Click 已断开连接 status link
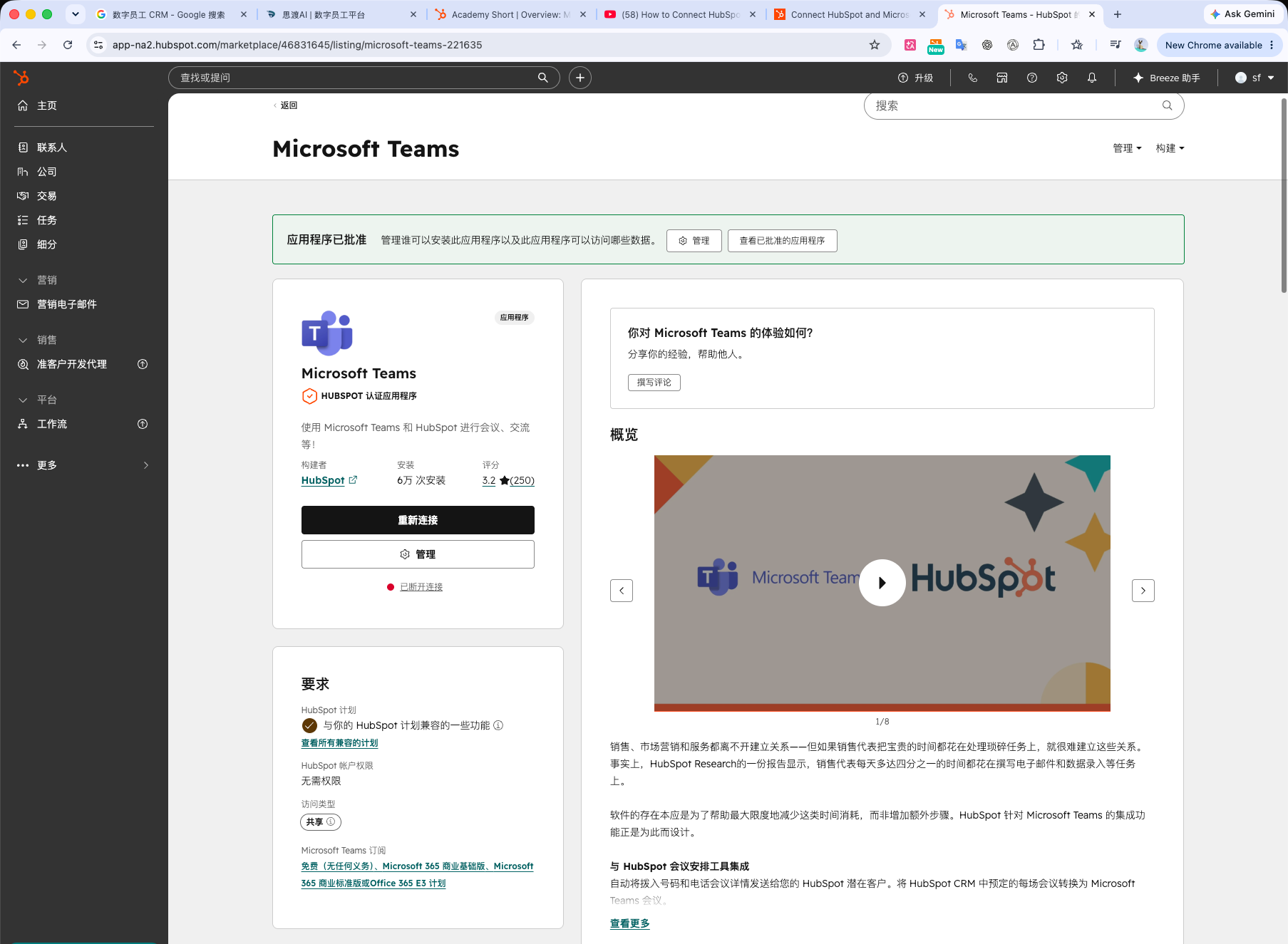The image size is (1288, 944). 421,587
